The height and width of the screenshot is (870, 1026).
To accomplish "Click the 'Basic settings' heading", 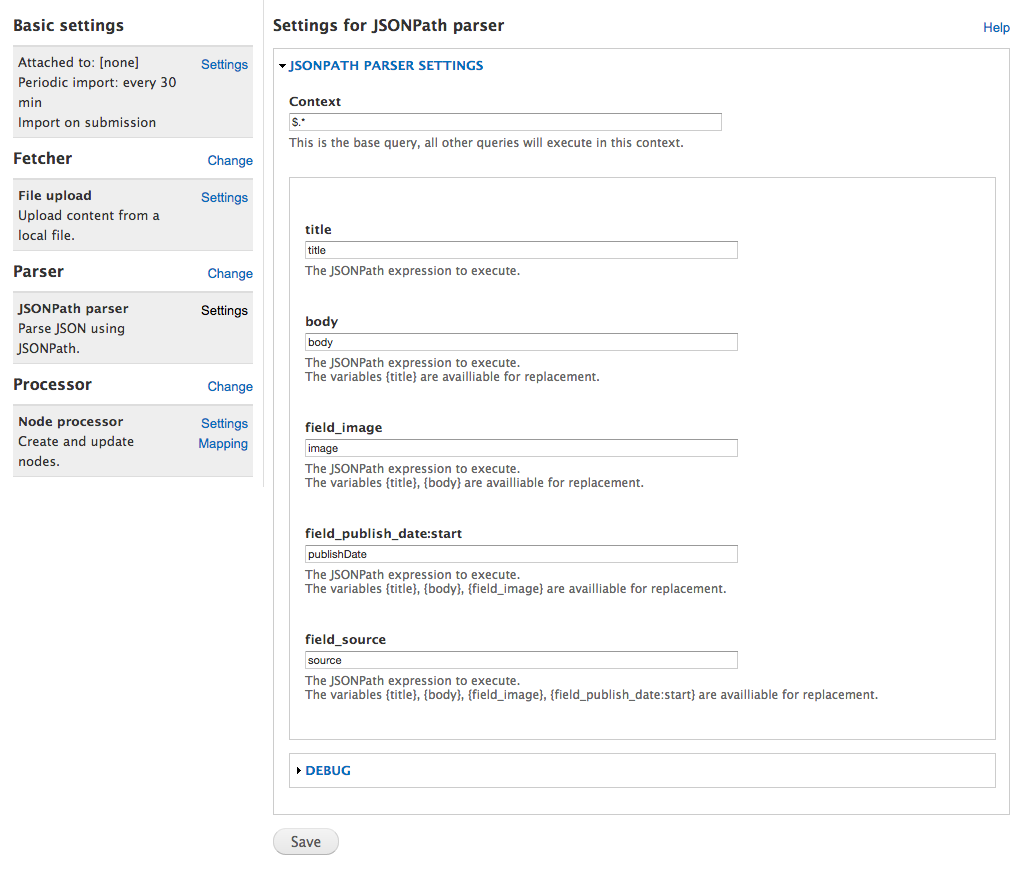I will [x=69, y=26].
